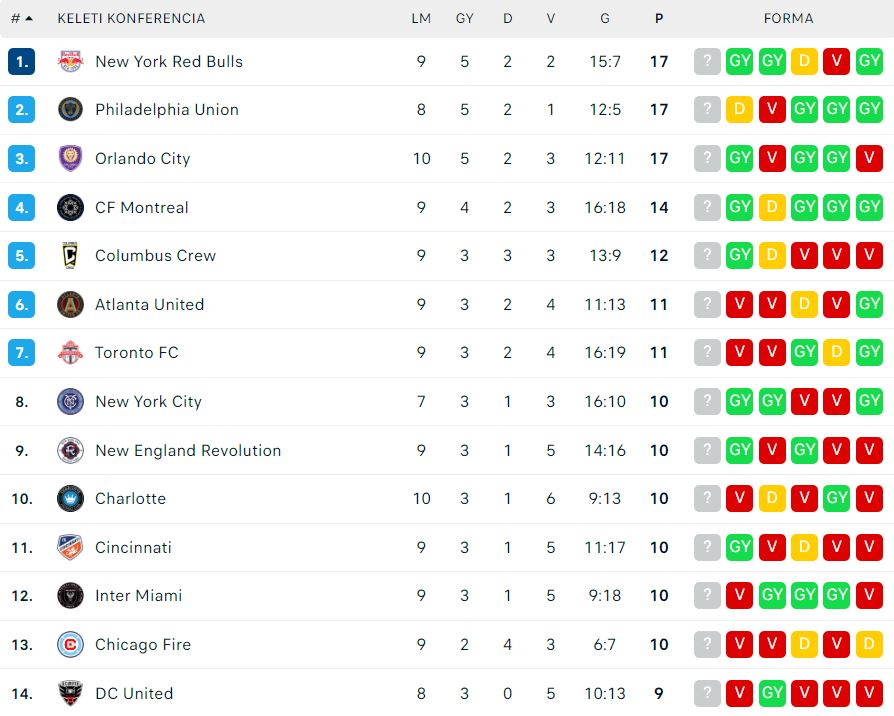Screen dimensions: 894x716
Task: Open the New York City team link
Action: pyautogui.click(x=148, y=401)
